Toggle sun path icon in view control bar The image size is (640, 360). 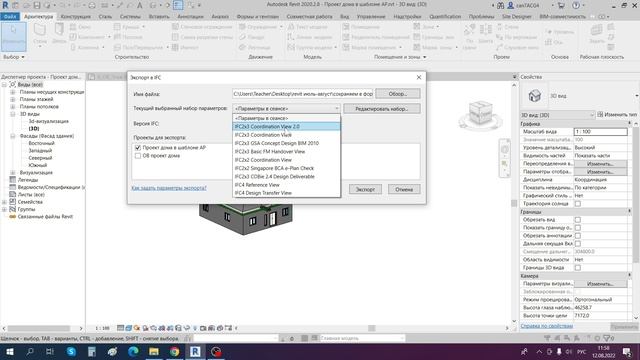coord(137,328)
